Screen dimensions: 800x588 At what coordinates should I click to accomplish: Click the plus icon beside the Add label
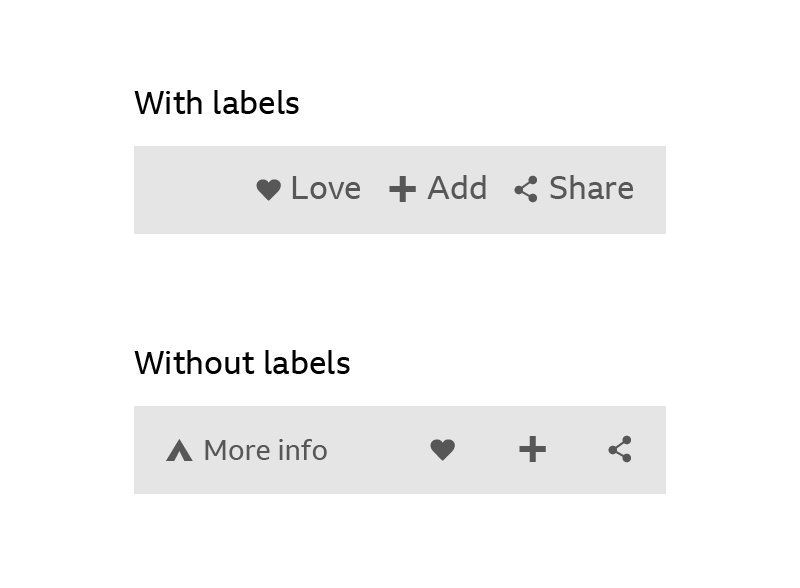(x=402, y=189)
